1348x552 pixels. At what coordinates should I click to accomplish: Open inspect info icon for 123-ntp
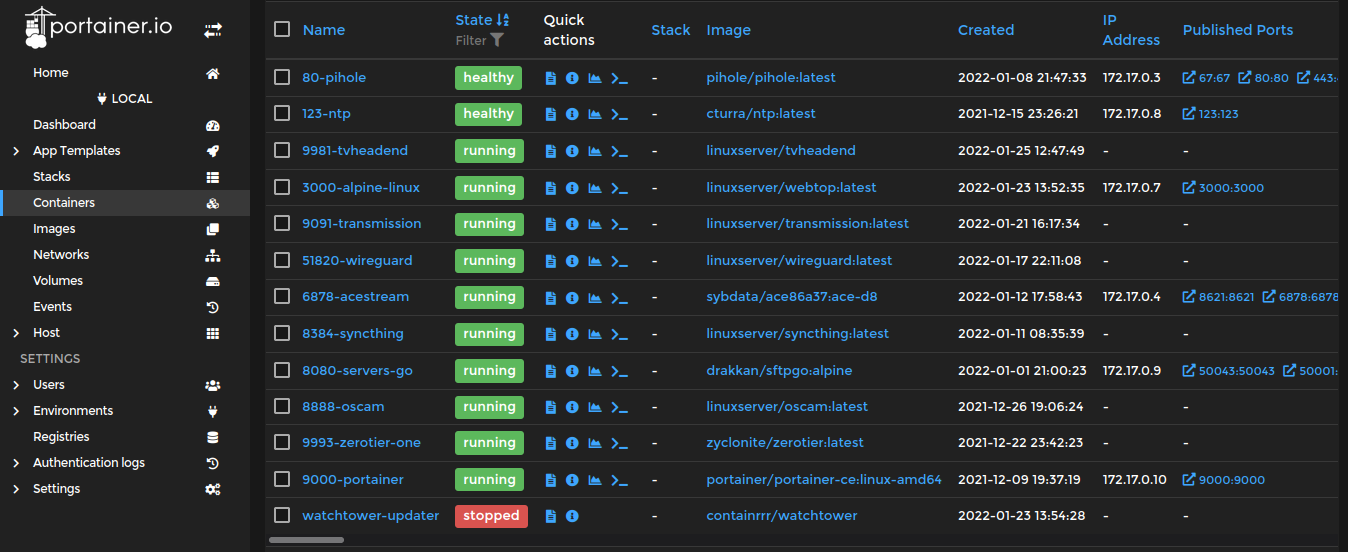(x=572, y=114)
